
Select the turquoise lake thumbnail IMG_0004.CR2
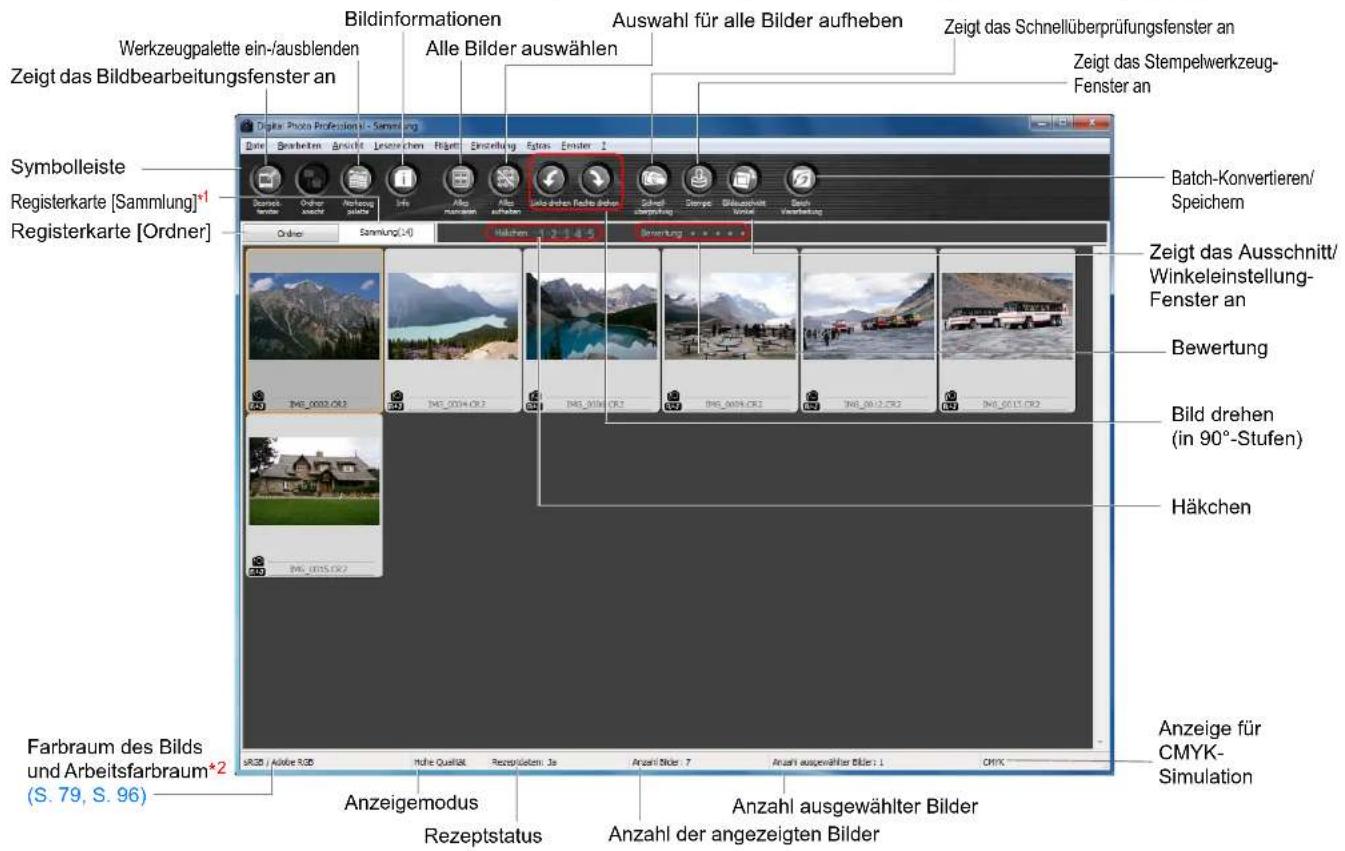tap(452, 331)
